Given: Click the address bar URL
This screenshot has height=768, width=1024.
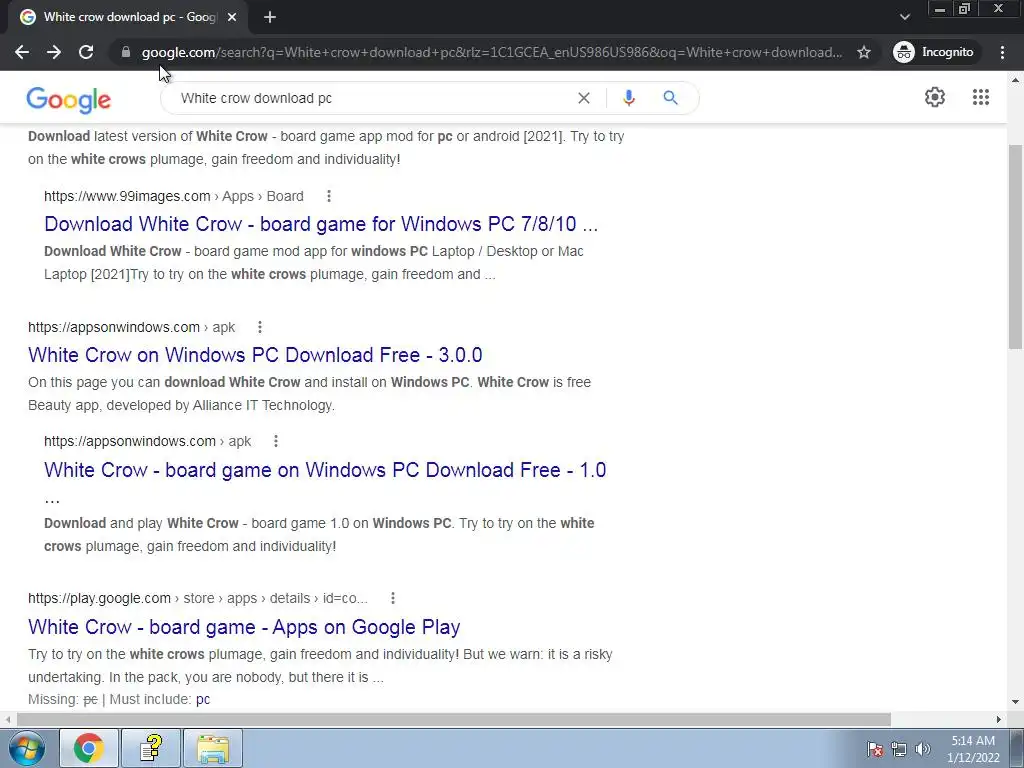Looking at the screenshot, I should pyautogui.click(x=491, y=52).
